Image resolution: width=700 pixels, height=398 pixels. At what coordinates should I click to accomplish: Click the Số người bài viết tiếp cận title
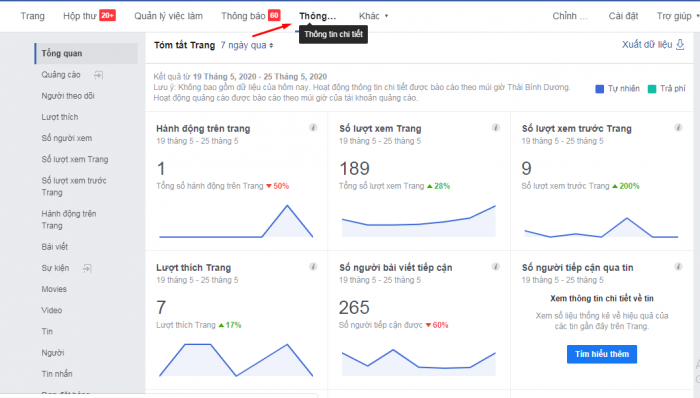pyautogui.click(x=396, y=268)
